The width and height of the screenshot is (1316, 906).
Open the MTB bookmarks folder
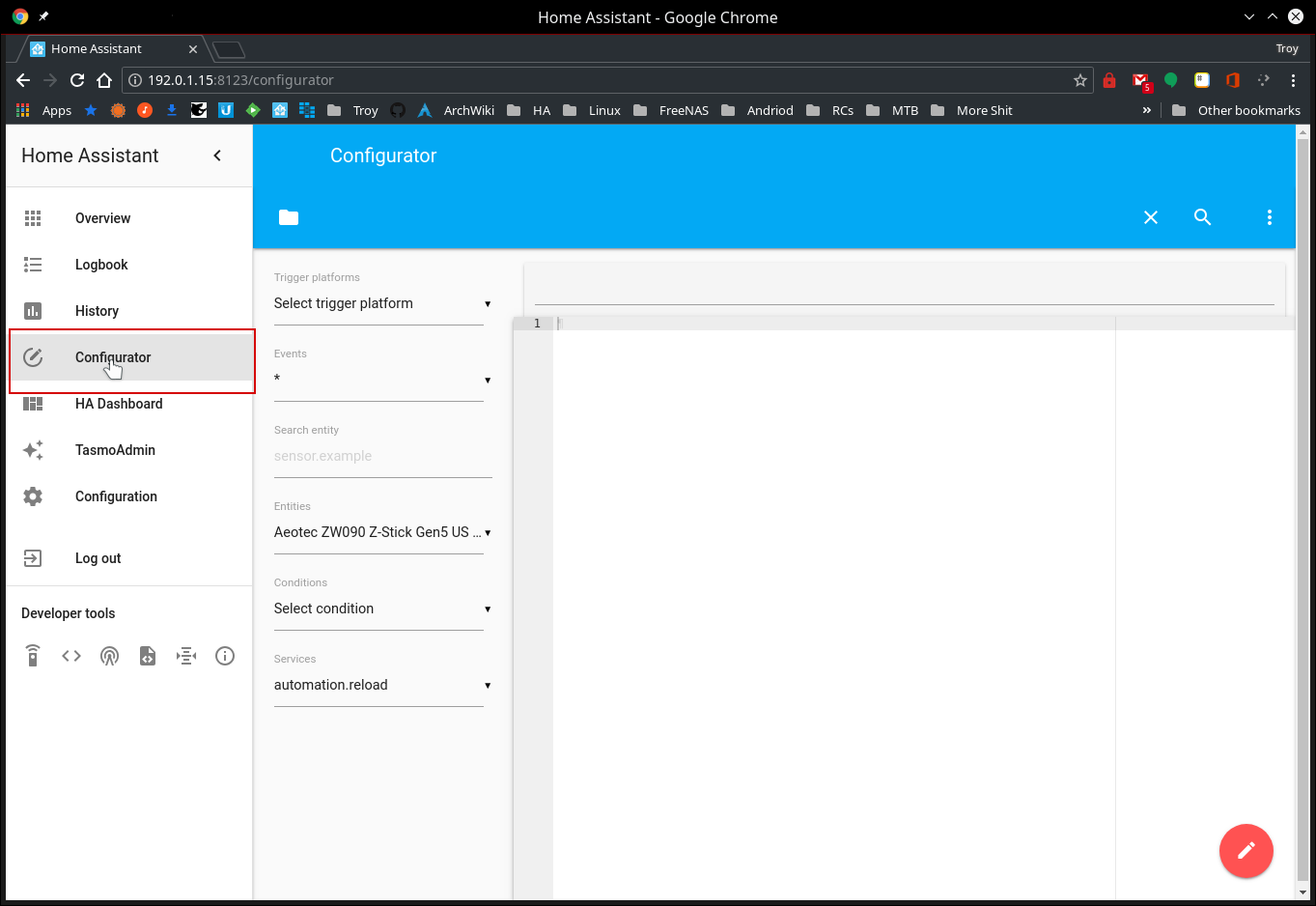tap(892, 110)
